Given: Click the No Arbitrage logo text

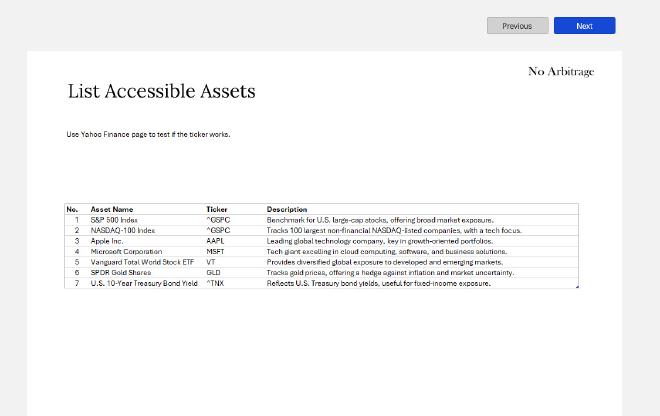Looking at the screenshot, I should 560,71.
